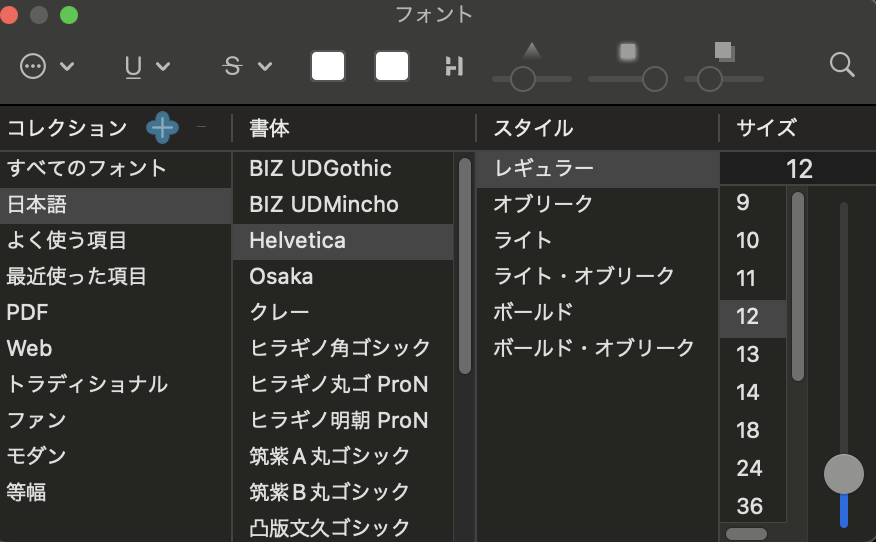Viewport: 876px width, 542px height.
Task: Select font size 18
Action: coord(753,431)
